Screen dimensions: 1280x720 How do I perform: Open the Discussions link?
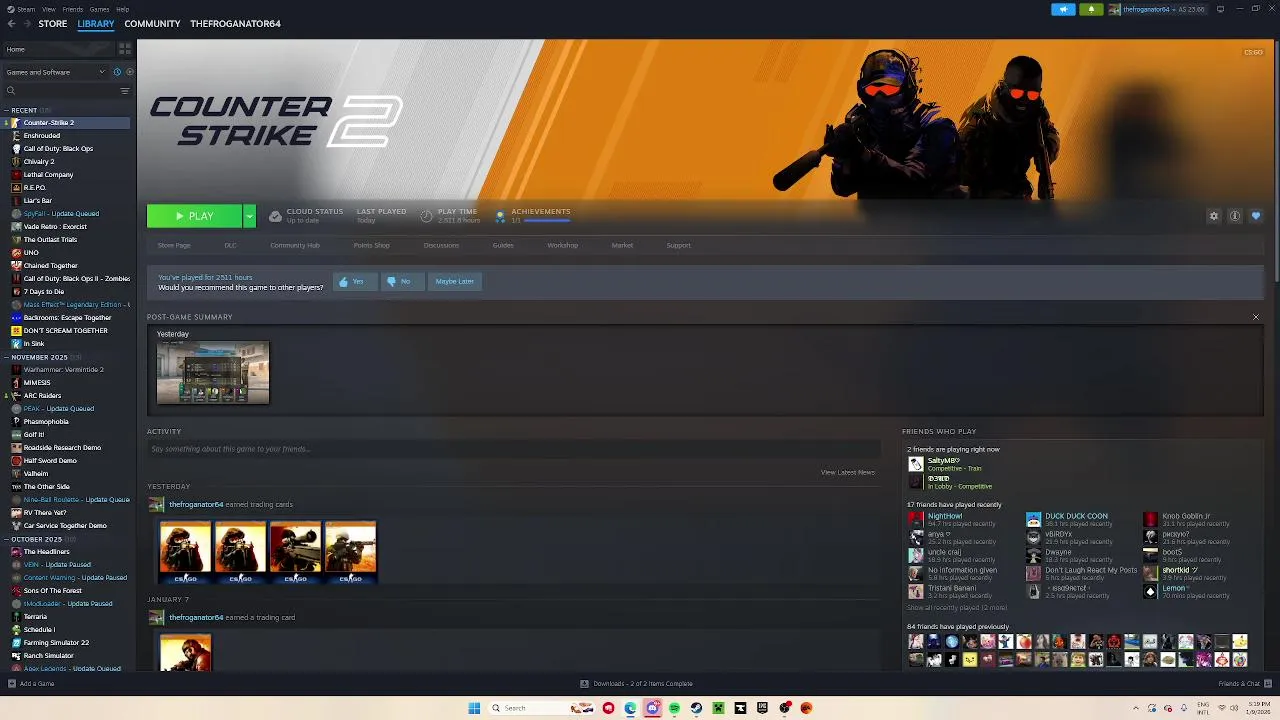coord(441,245)
